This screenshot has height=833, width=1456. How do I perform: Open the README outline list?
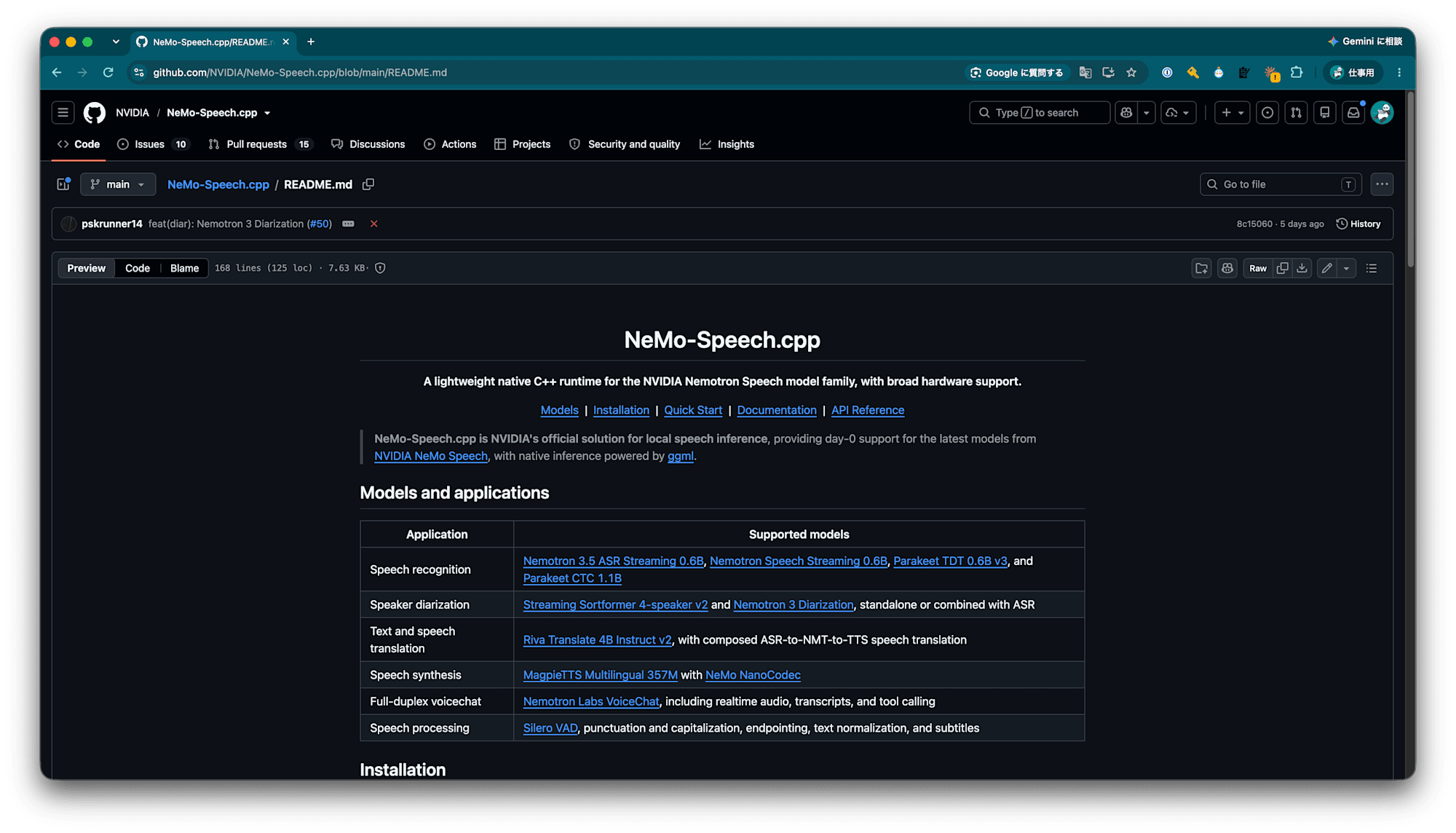1372,269
